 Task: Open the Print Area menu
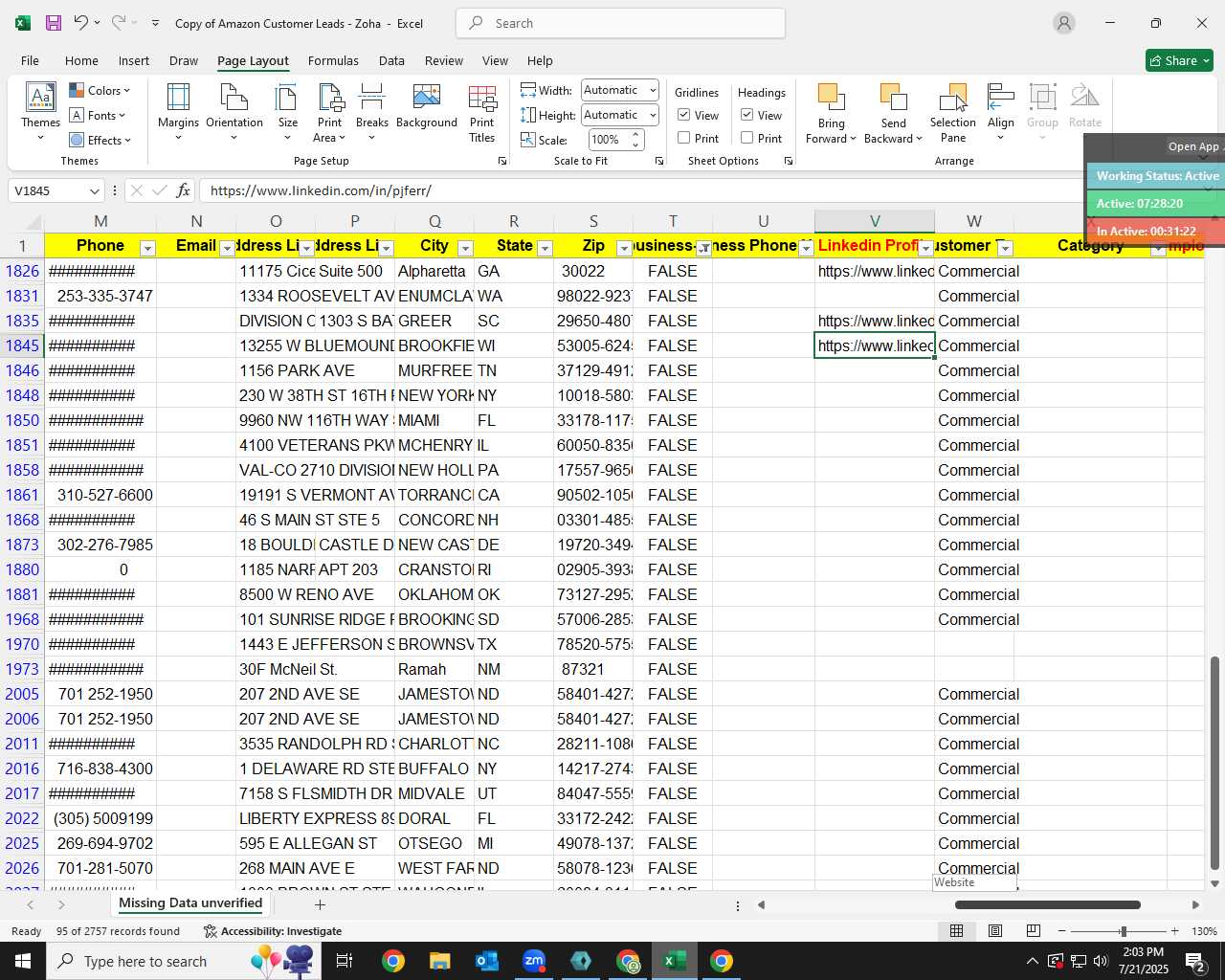(330, 113)
